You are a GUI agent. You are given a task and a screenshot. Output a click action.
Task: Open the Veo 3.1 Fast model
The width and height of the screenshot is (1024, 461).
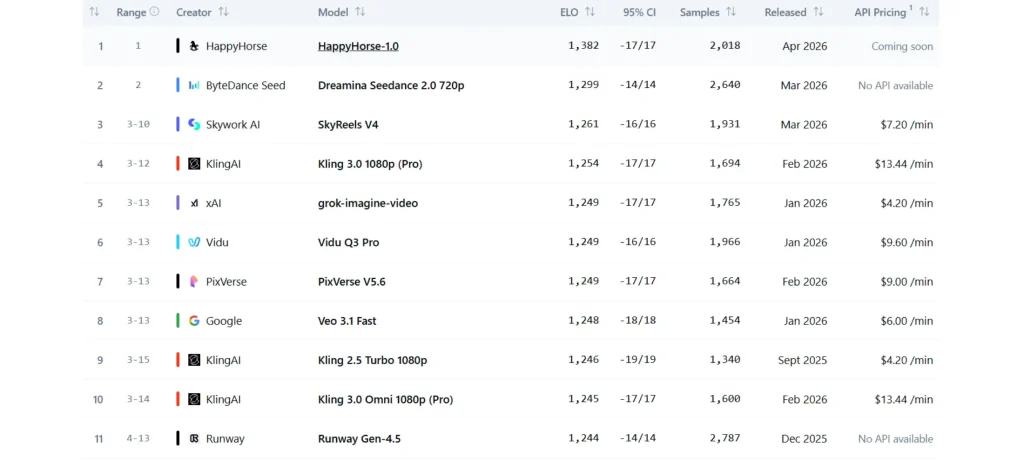pos(347,321)
